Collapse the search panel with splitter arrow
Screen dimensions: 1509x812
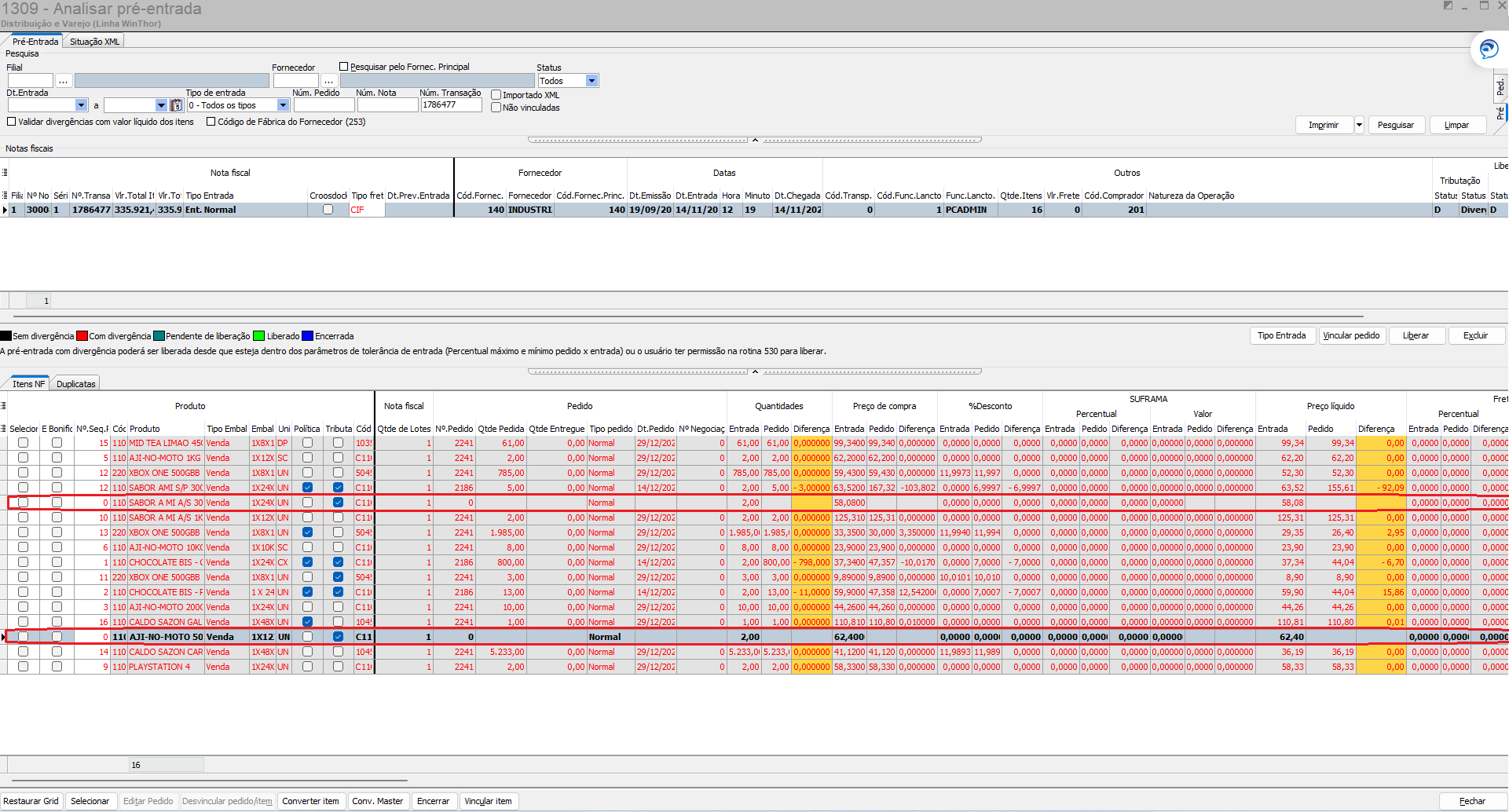coord(755,140)
